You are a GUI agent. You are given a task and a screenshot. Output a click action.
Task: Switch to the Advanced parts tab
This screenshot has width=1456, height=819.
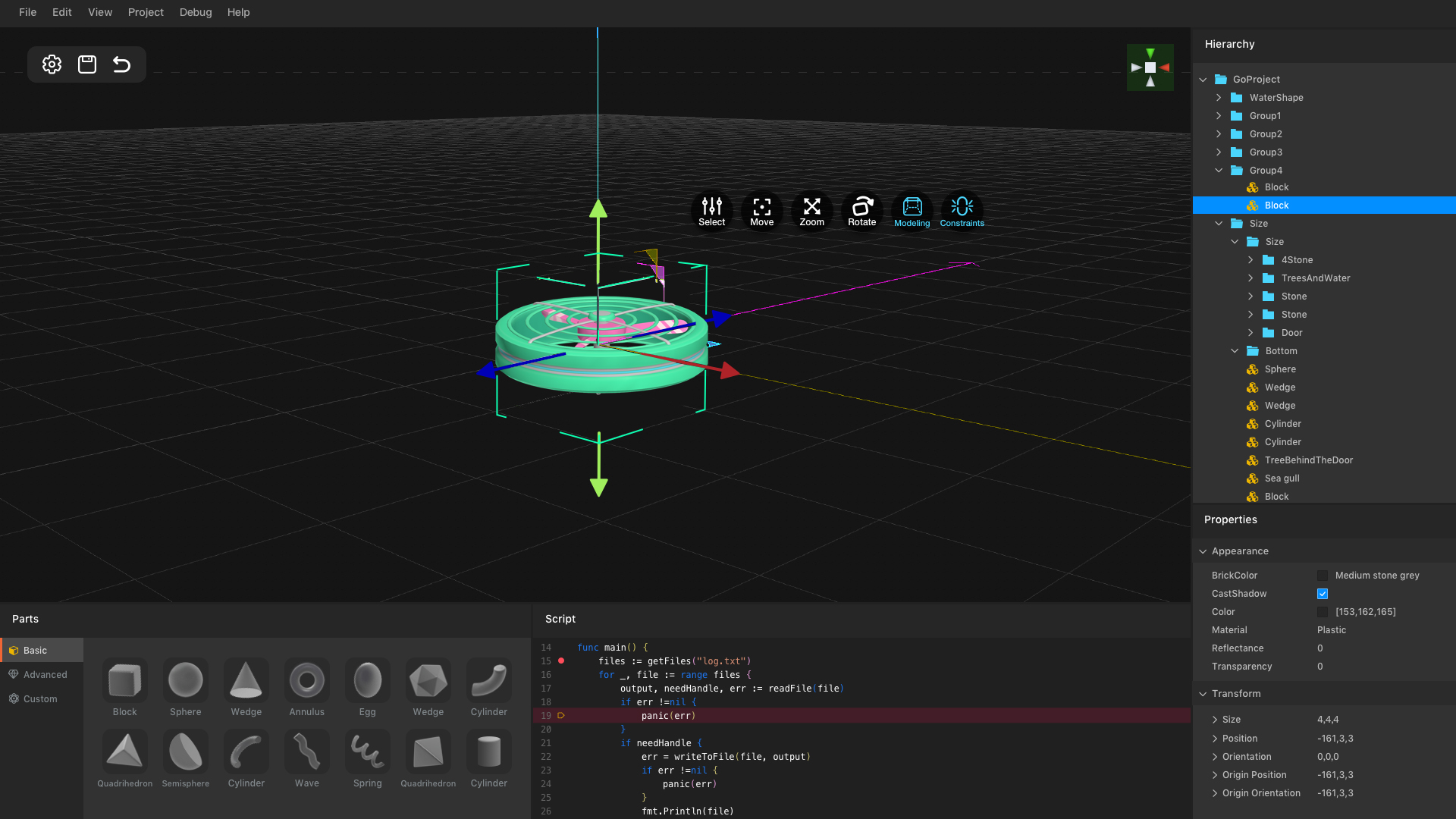[x=45, y=675]
